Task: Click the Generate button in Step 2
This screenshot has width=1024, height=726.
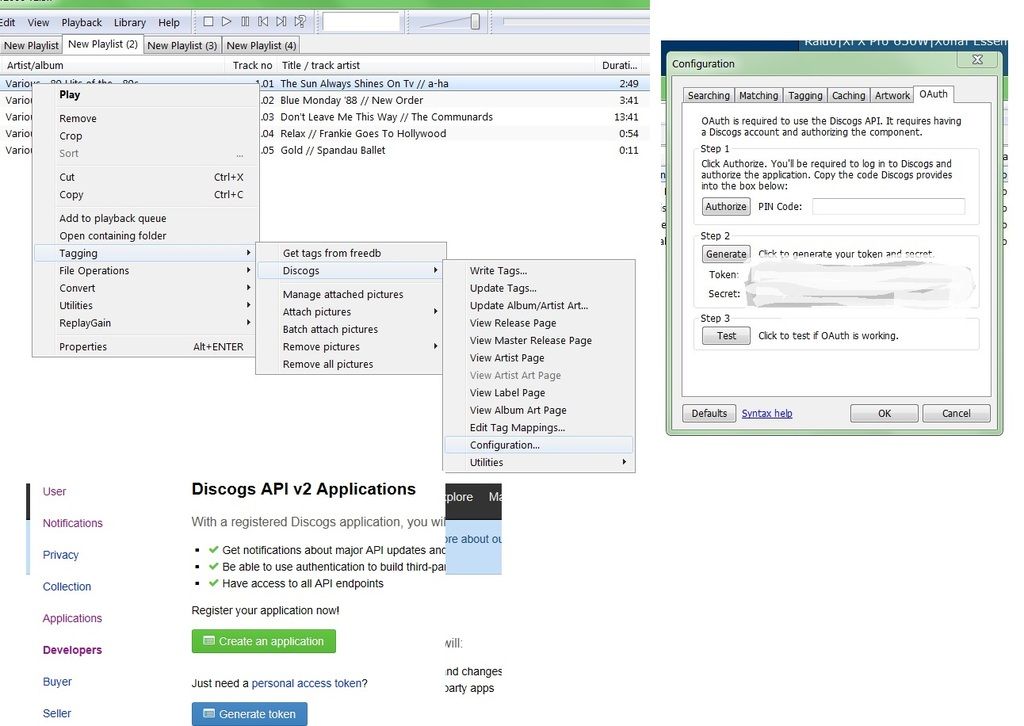Action: 726,254
